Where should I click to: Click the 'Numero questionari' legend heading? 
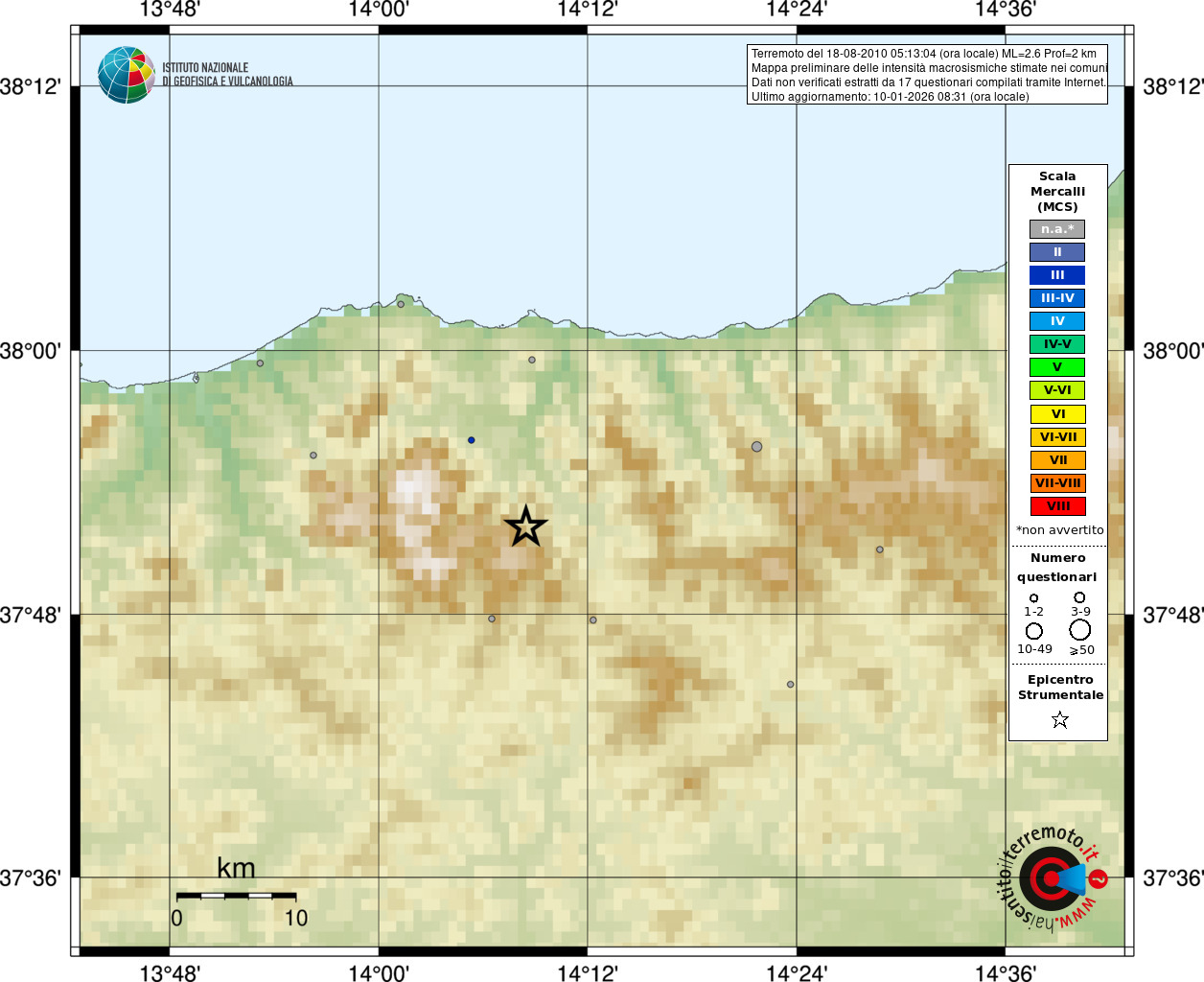(x=1057, y=568)
